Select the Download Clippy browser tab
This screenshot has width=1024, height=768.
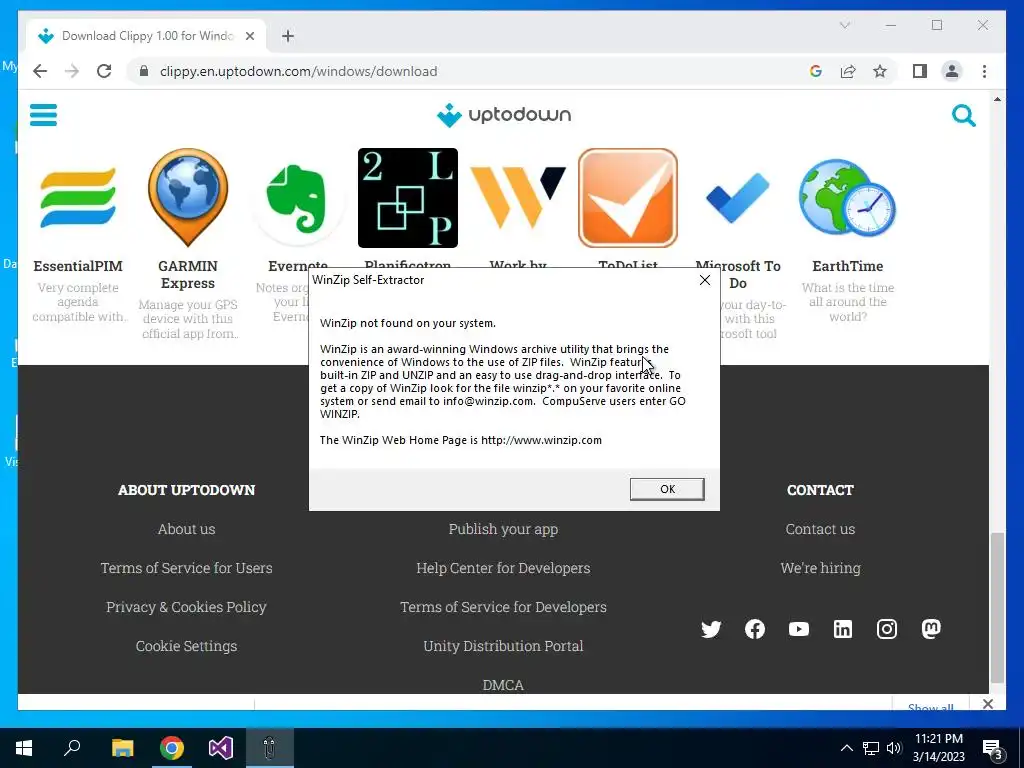click(x=146, y=36)
